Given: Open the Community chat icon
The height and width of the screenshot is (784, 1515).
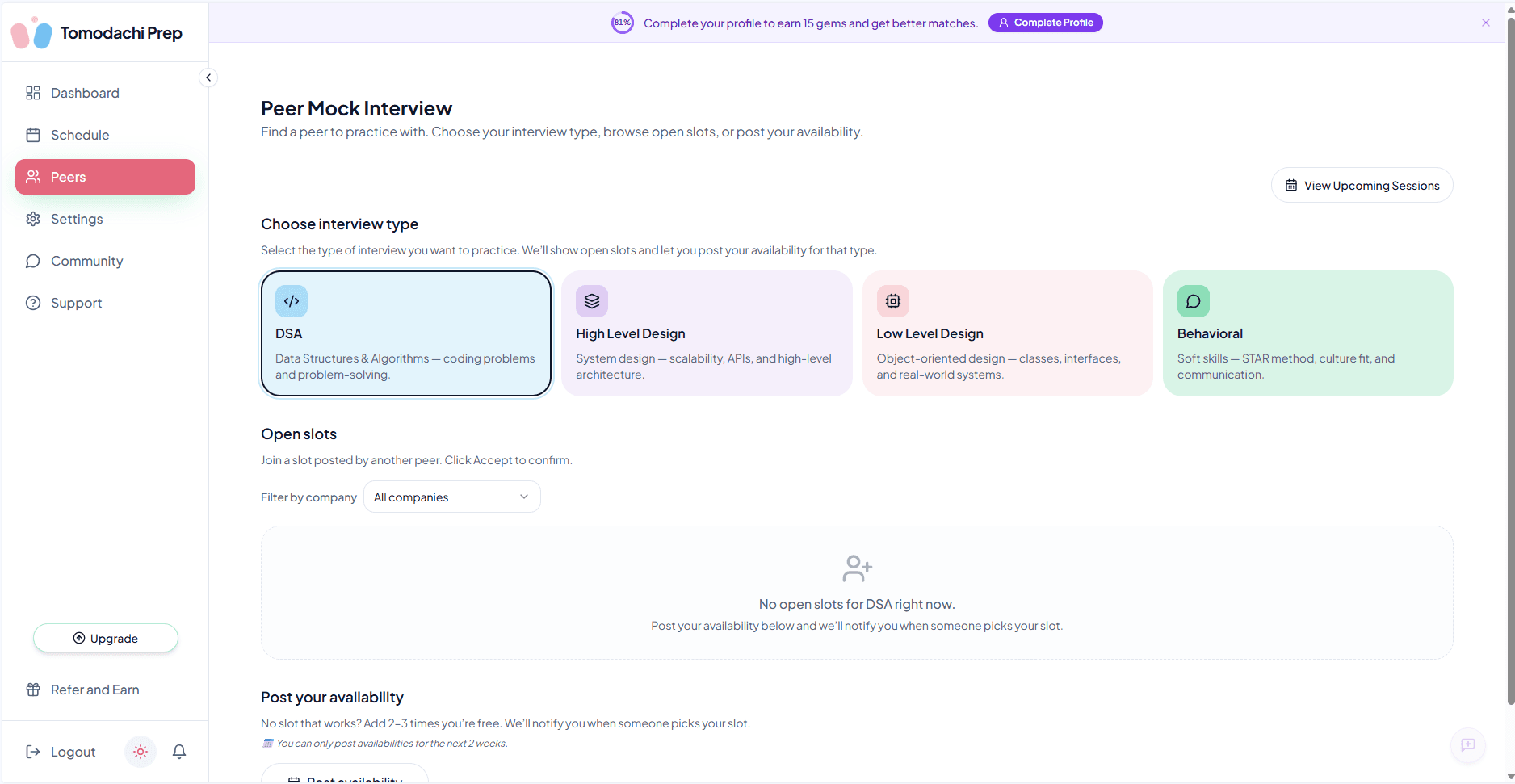Looking at the screenshot, I should (x=33, y=261).
